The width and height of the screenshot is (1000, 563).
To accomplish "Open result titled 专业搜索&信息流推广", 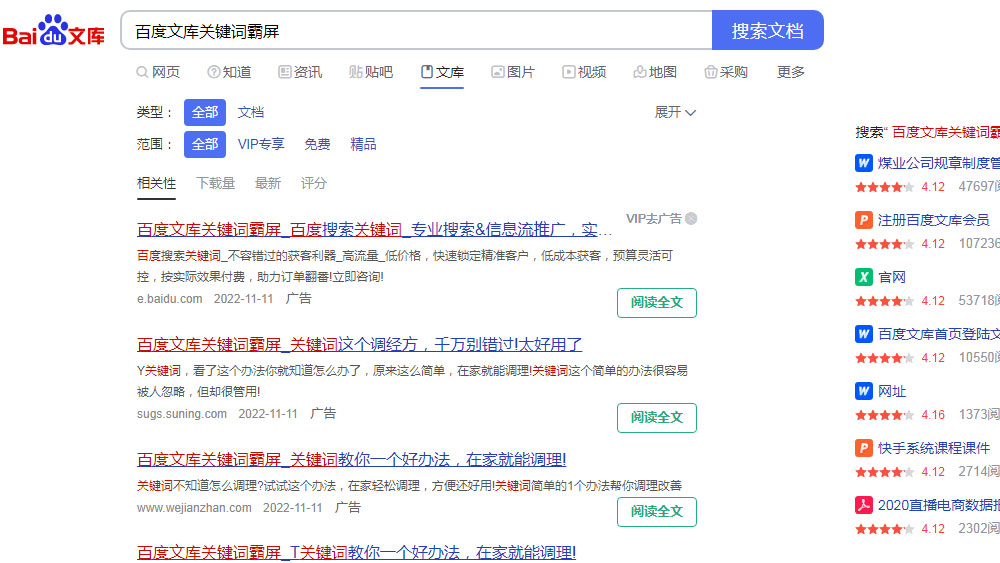I will pyautogui.click(x=374, y=230).
